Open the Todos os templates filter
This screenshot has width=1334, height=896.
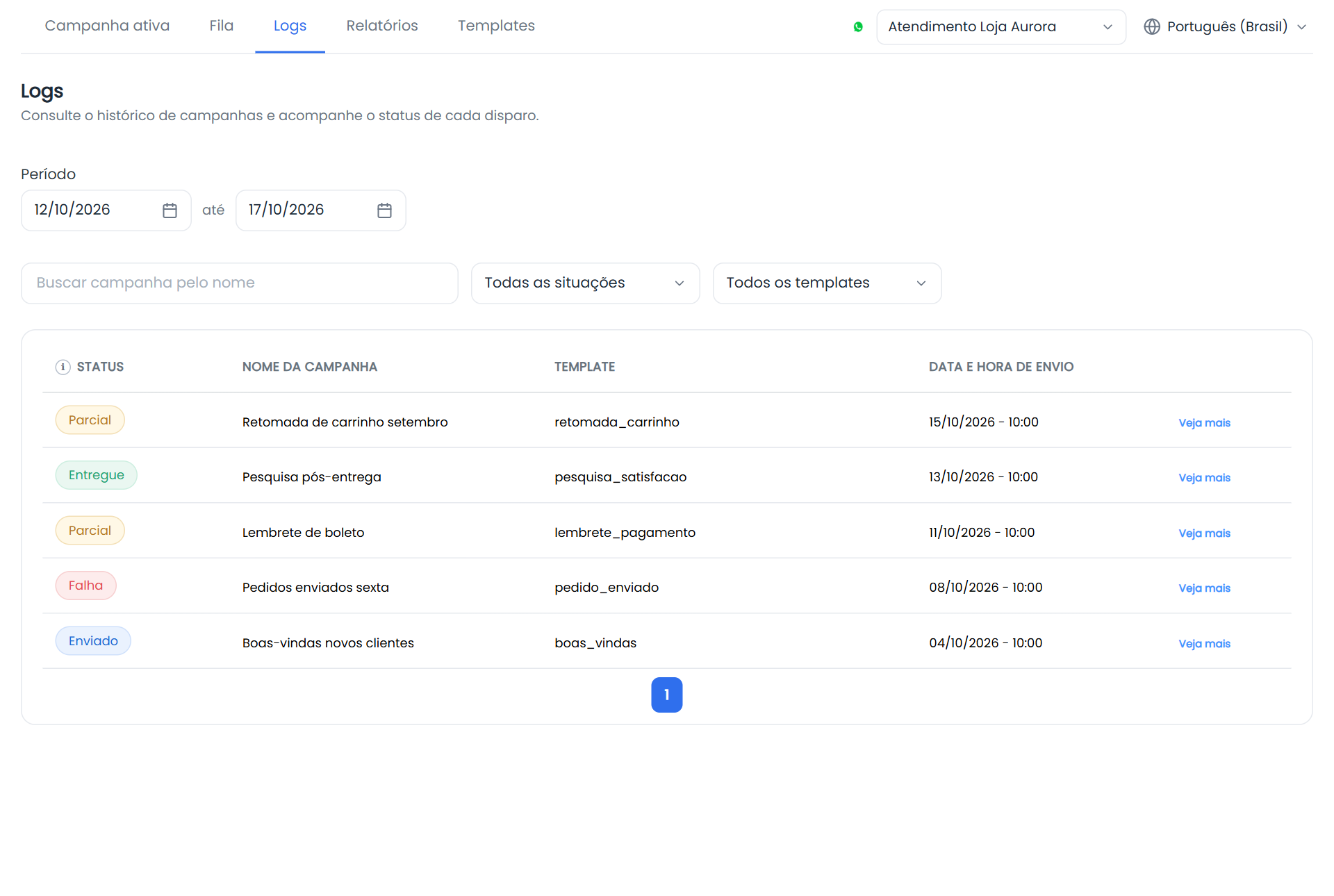click(827, 283)
